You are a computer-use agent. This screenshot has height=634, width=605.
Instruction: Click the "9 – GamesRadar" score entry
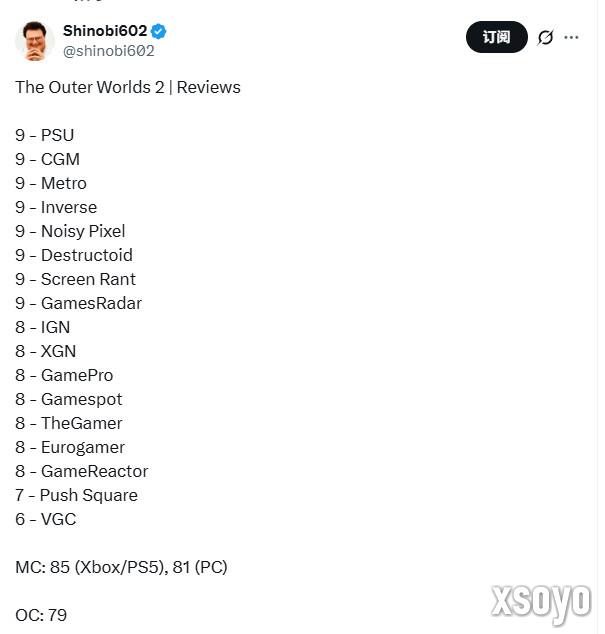(78, 303)
